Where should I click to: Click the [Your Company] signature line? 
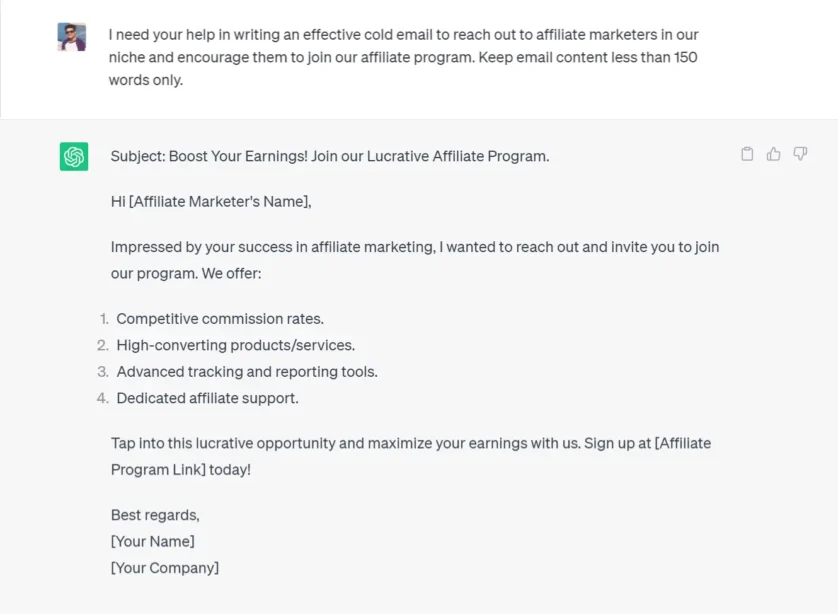[164, 567]
